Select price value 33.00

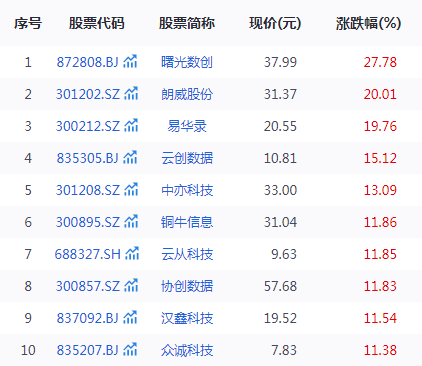pyautogui.click(x=280, y=190)
